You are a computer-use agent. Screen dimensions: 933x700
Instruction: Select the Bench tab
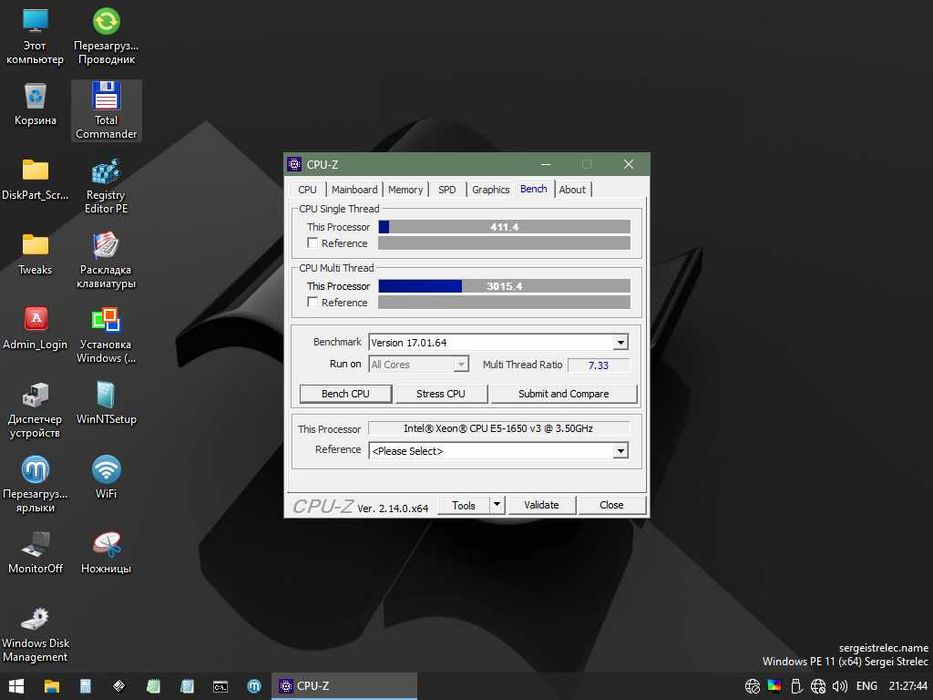[x=534, y=189]
